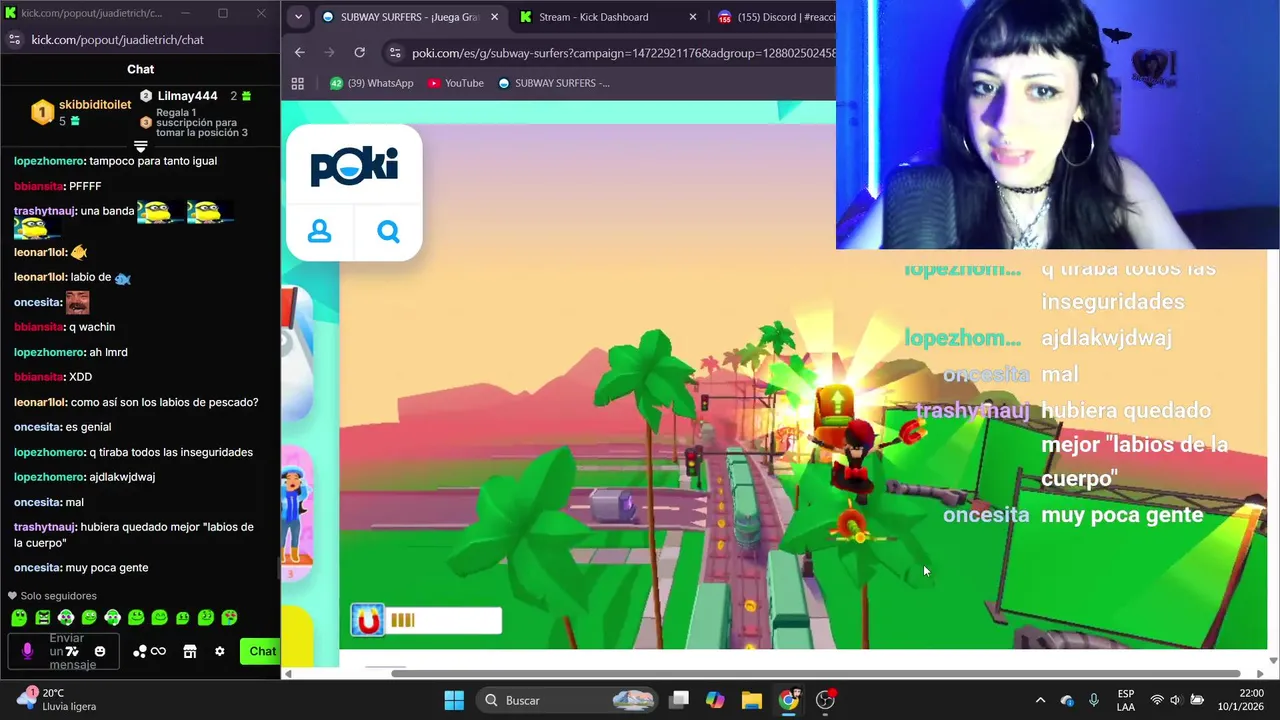1280x720 pixels.
Task: Switch to Chrome on the taskbar
Action: tap(789, 700)
